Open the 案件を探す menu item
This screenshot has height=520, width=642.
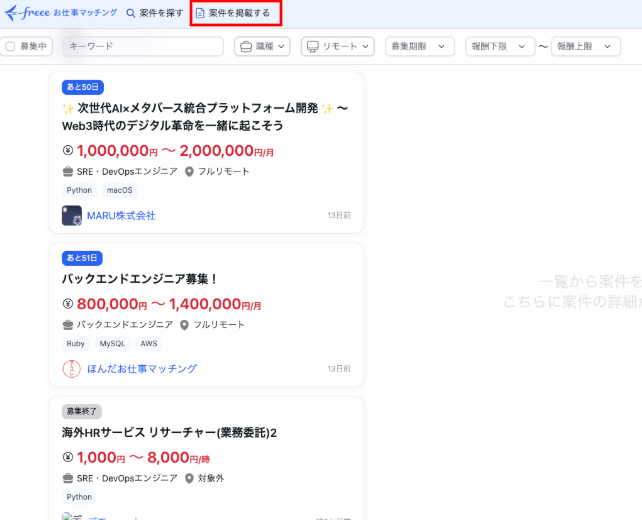[x=155, y=14]
